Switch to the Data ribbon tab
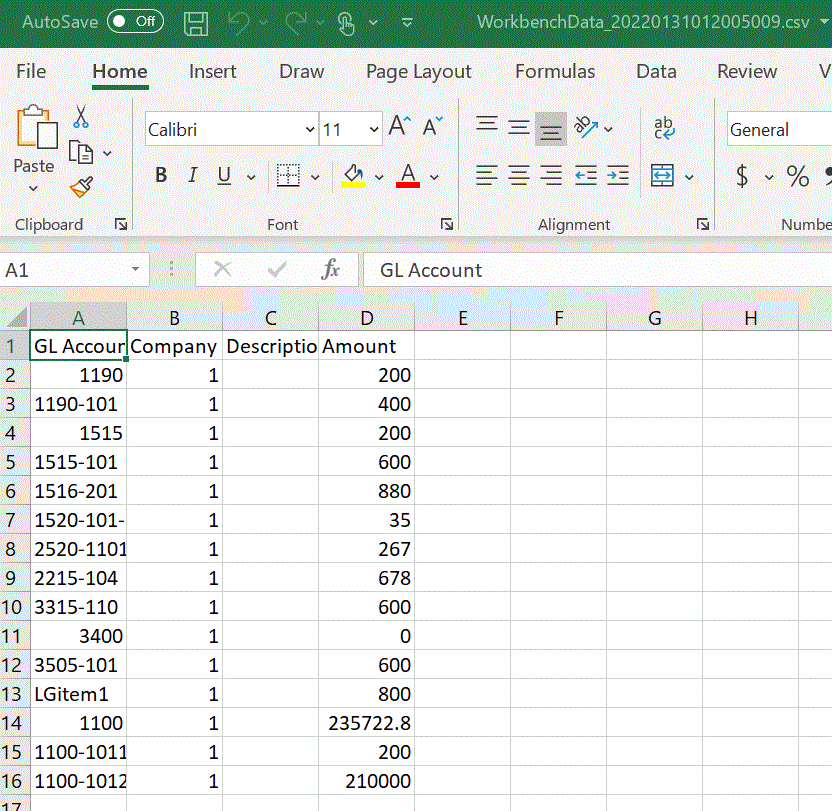 [x=656, y=71]
